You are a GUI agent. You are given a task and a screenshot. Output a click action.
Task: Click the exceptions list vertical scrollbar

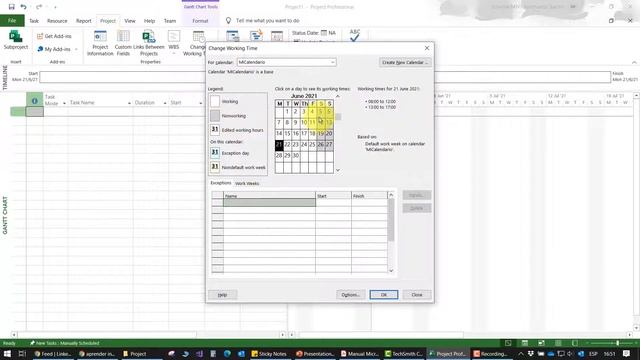[391, 220]
